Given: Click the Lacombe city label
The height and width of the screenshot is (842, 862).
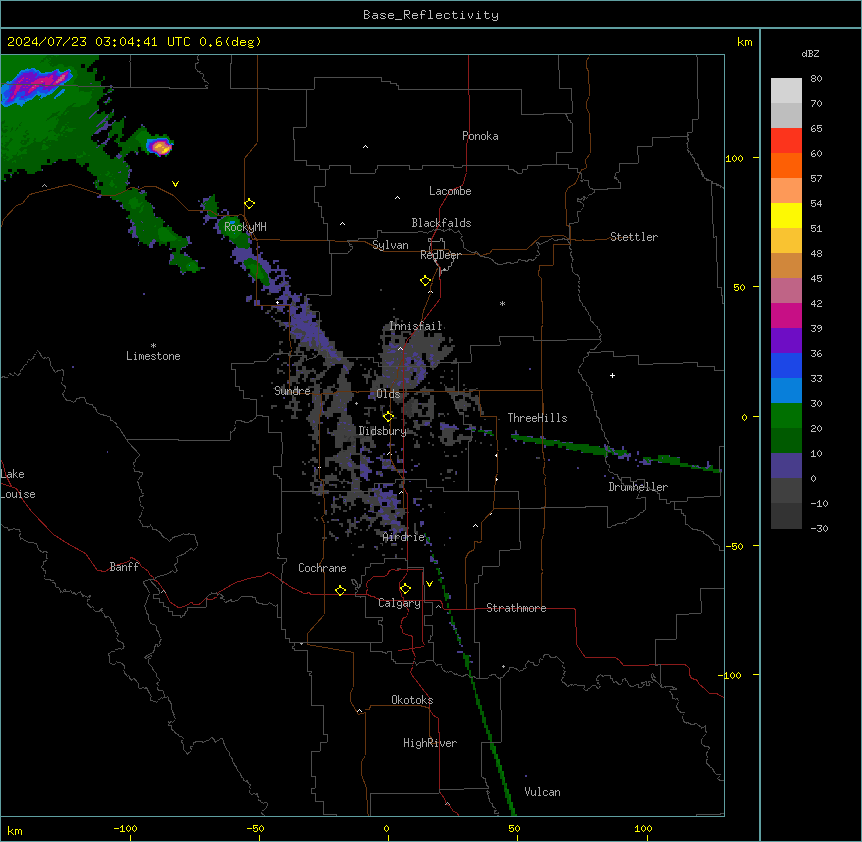Looking at the screenshot, I should (450, 191).
